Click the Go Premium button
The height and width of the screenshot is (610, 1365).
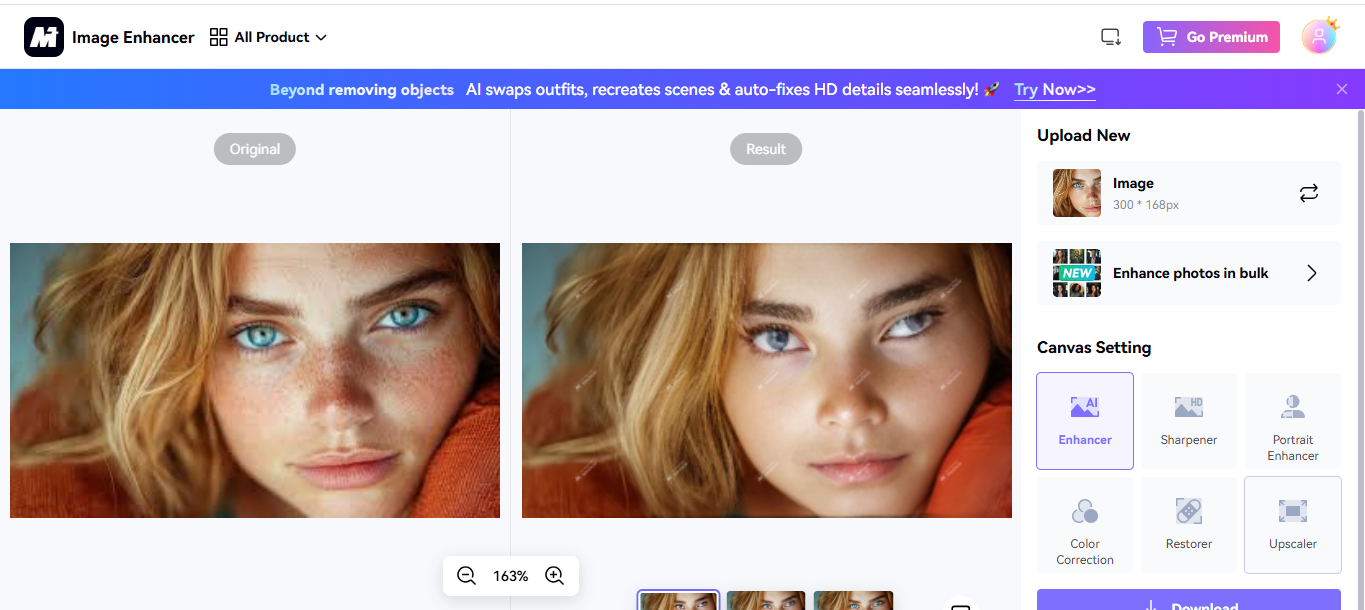pos(1211,36)
